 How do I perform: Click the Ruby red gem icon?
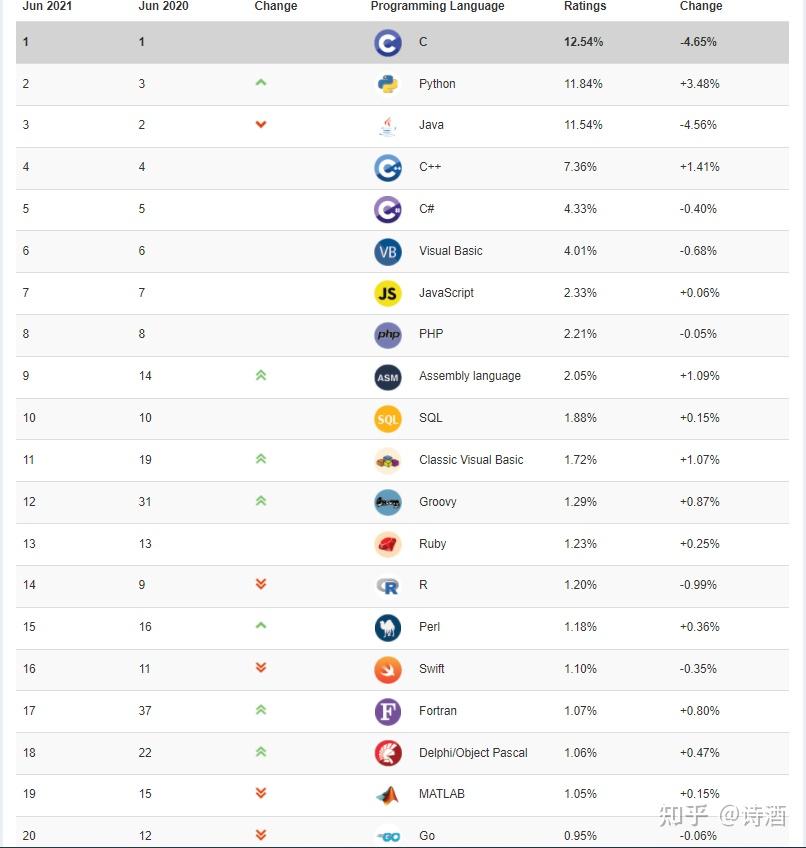388,544
